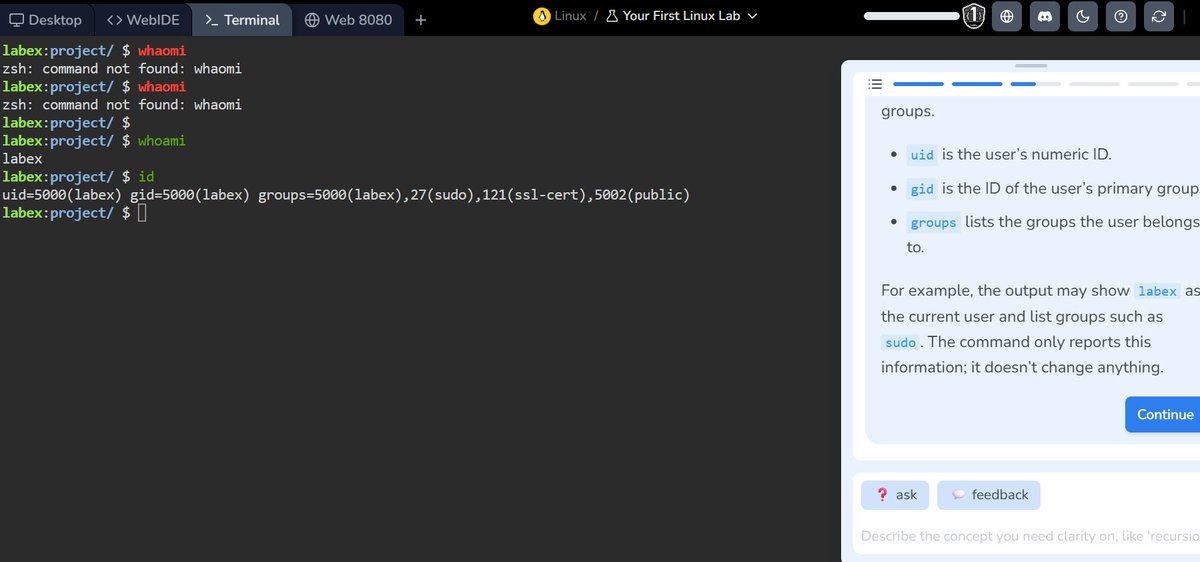This screenshot has width=1200, height=562.
Task: Open the Discord community icon
Action: pos(1045,16)
